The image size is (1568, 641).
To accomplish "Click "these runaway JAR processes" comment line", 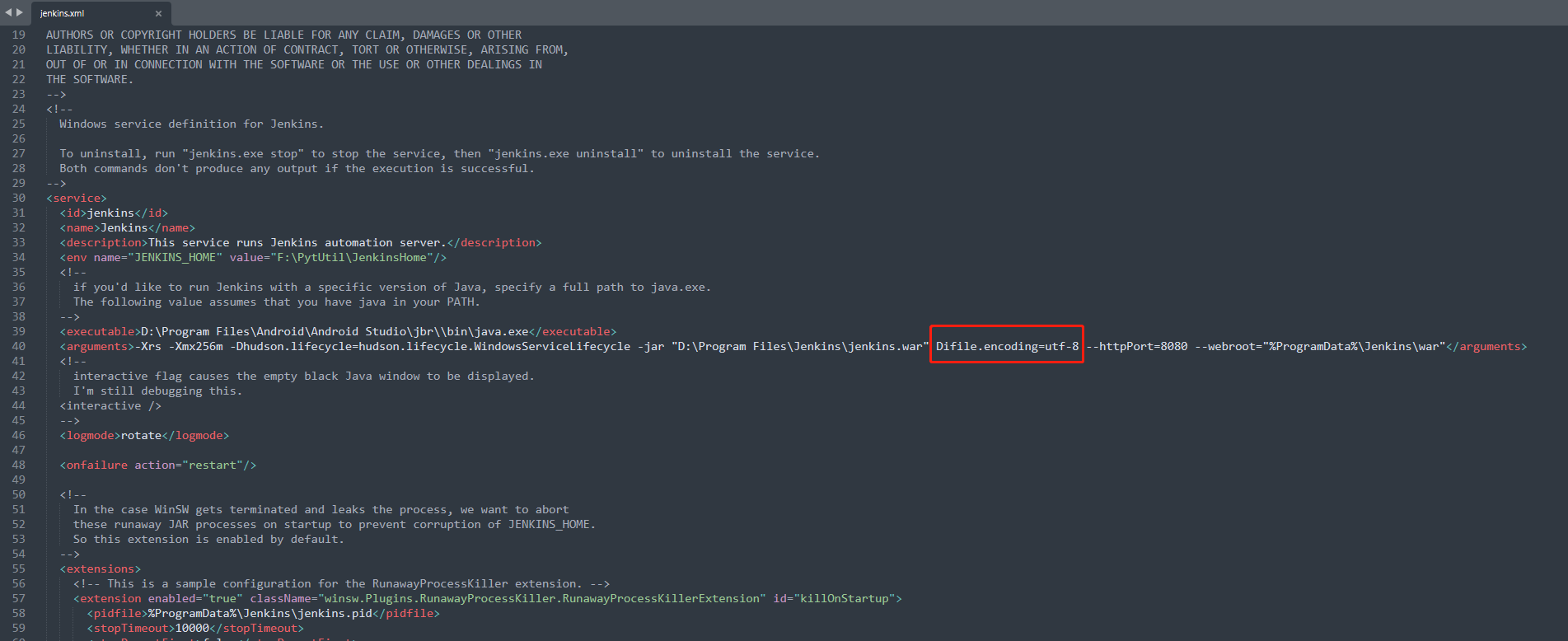I will [335, 524].
